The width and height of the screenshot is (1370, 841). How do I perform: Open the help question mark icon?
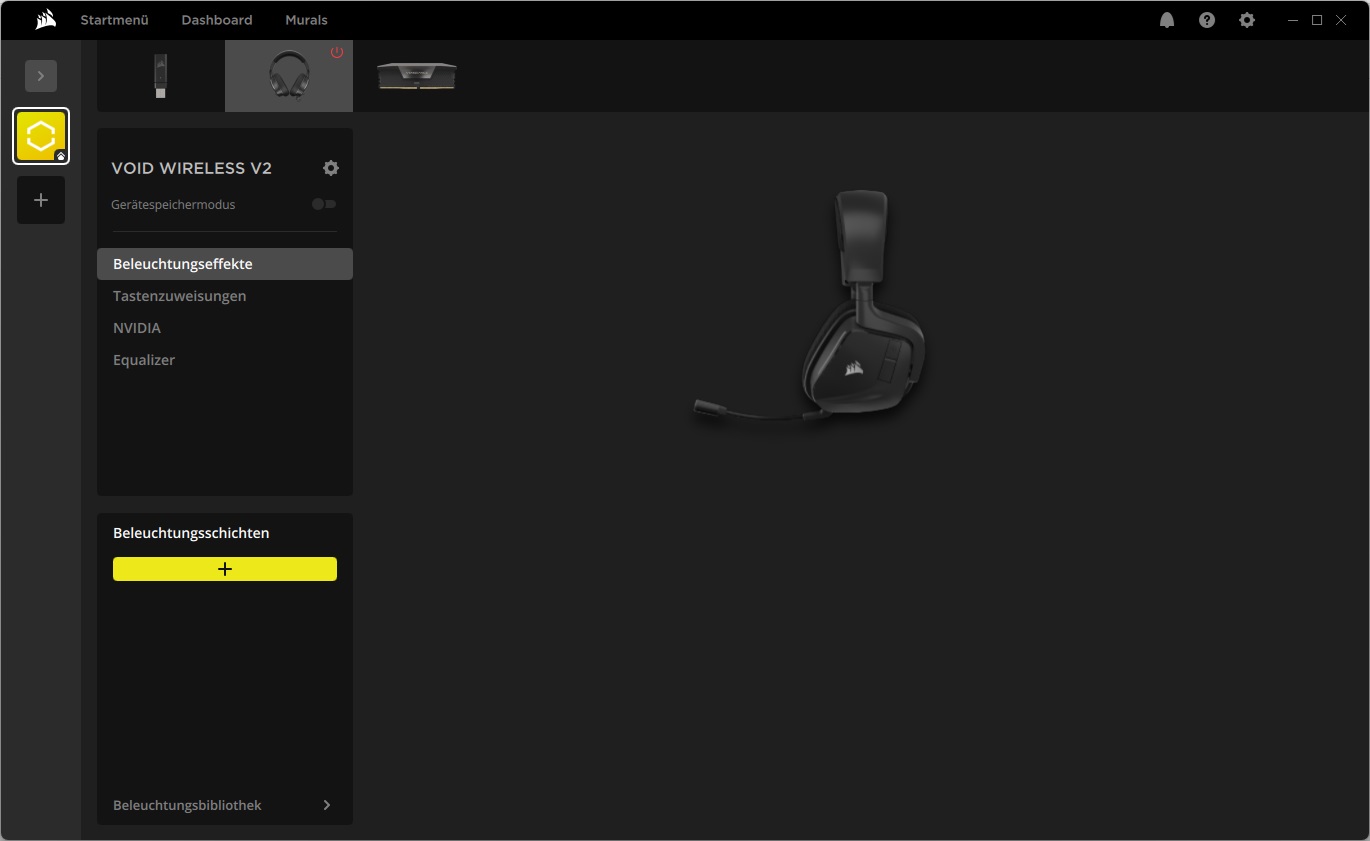1207,20
